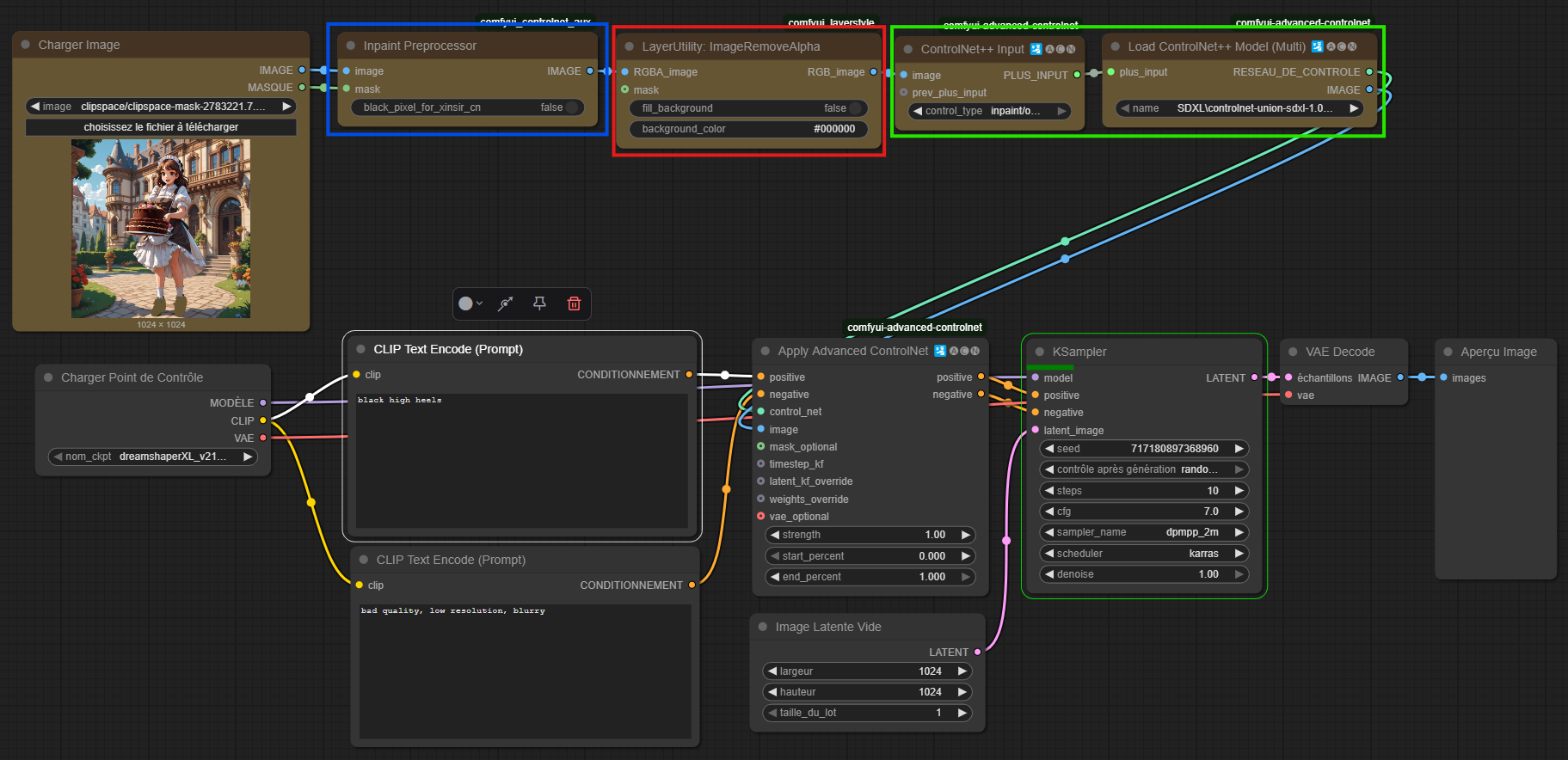1568x760 pixels.
Task: Collapse the VAE Decode node via its dot
Action: click(1292, 352)
